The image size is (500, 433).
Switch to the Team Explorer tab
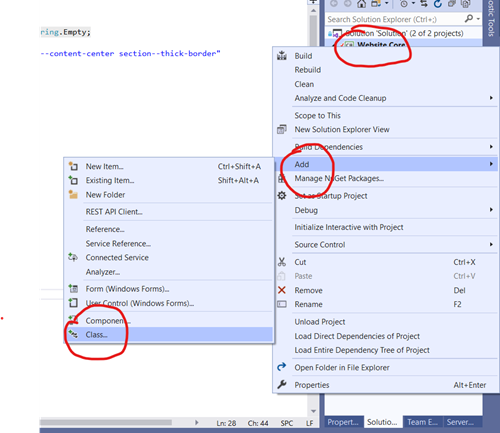pos(422,422)
